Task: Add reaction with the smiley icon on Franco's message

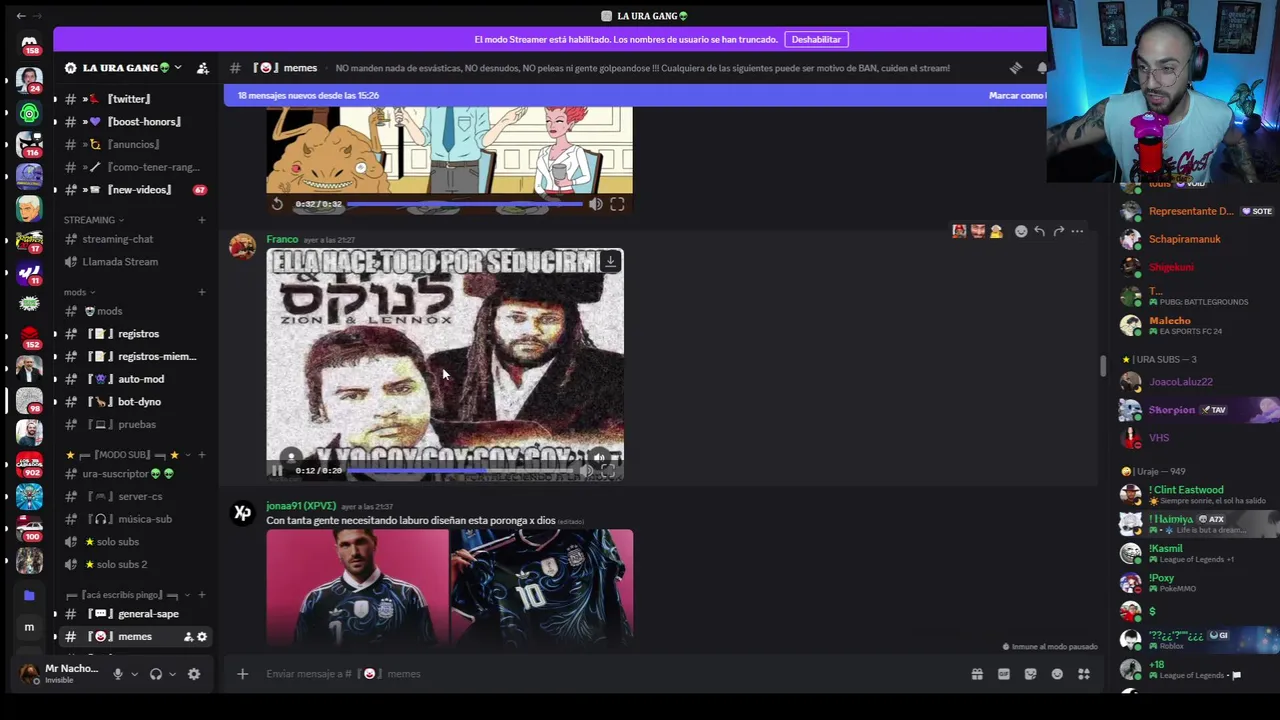Action: tap(1021, 232)
